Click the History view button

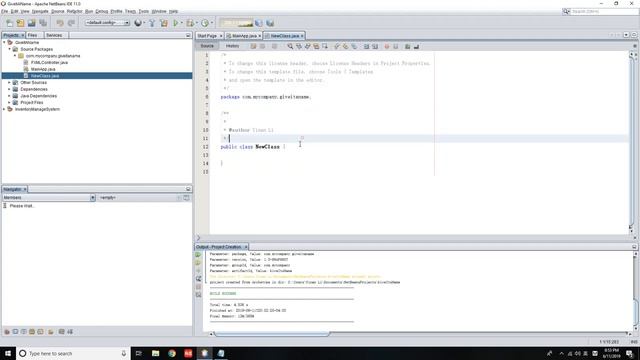232,46
